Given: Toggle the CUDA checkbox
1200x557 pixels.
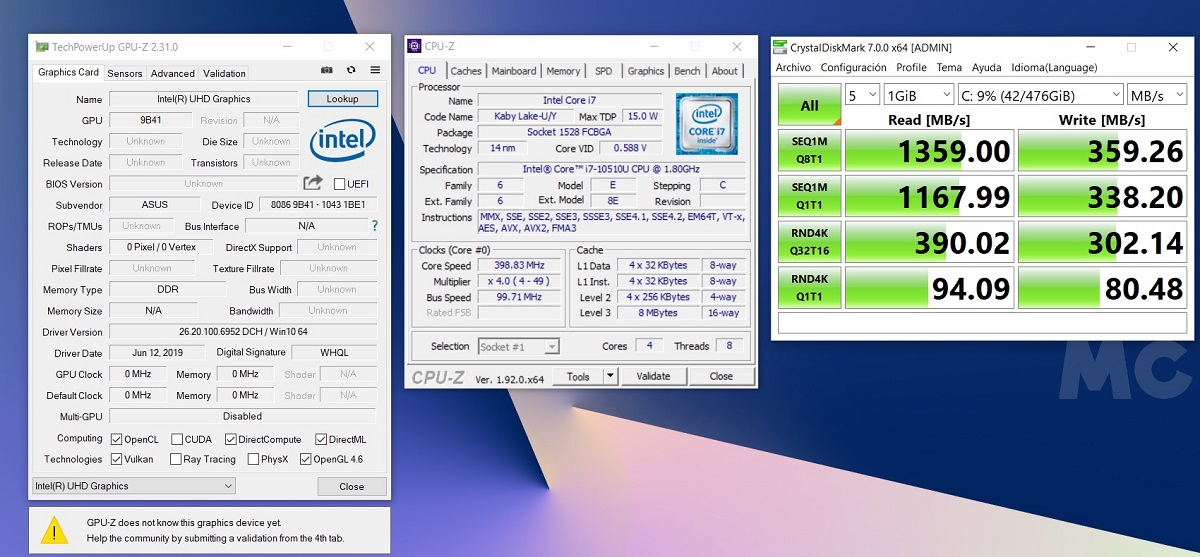Looking at the screenshot, I should click(x=177, y=439).
